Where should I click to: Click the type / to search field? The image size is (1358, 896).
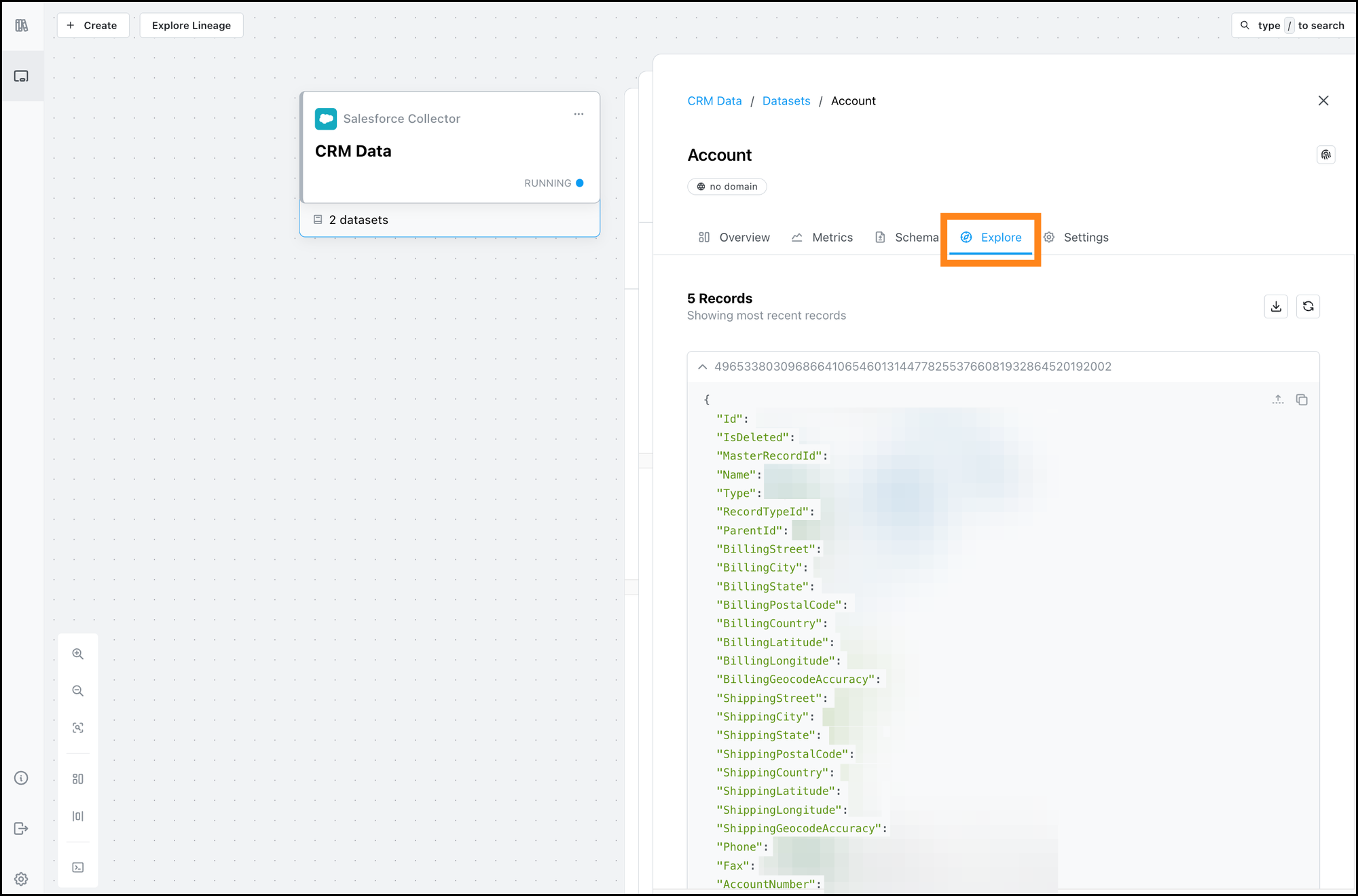pyautogui.click(x=1293, y=25)
